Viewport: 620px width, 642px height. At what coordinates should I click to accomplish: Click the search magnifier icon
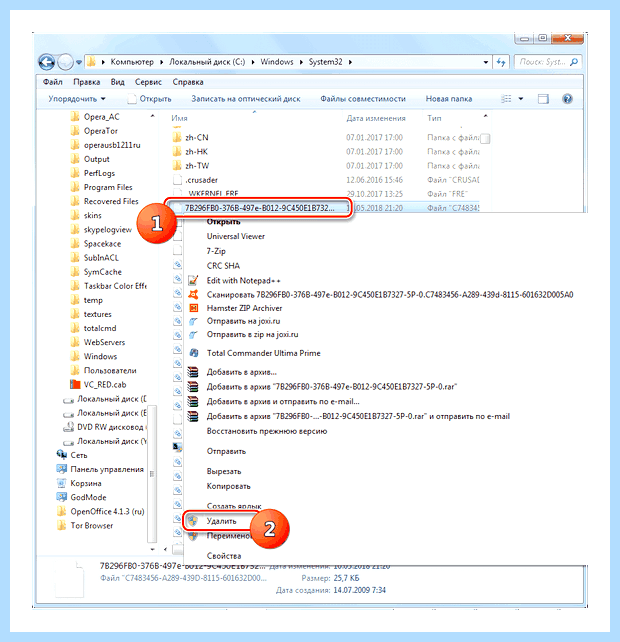tap(574, 62)
